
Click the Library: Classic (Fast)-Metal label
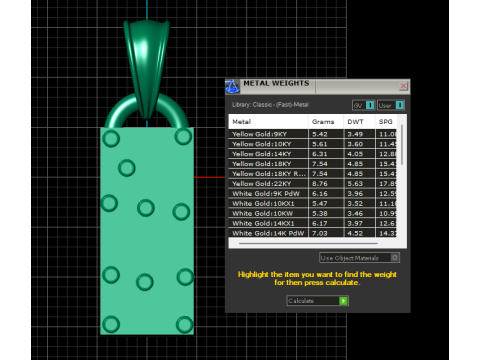[x=270, y=105]
